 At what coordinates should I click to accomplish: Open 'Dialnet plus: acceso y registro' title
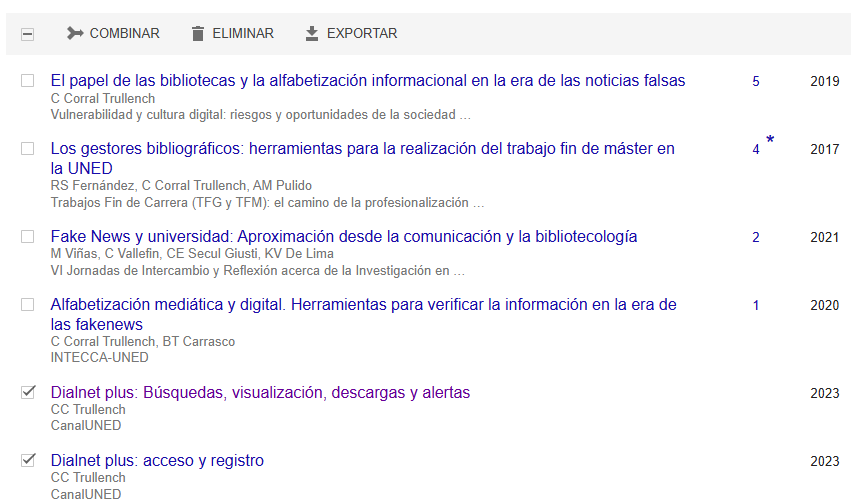(157, 461)
